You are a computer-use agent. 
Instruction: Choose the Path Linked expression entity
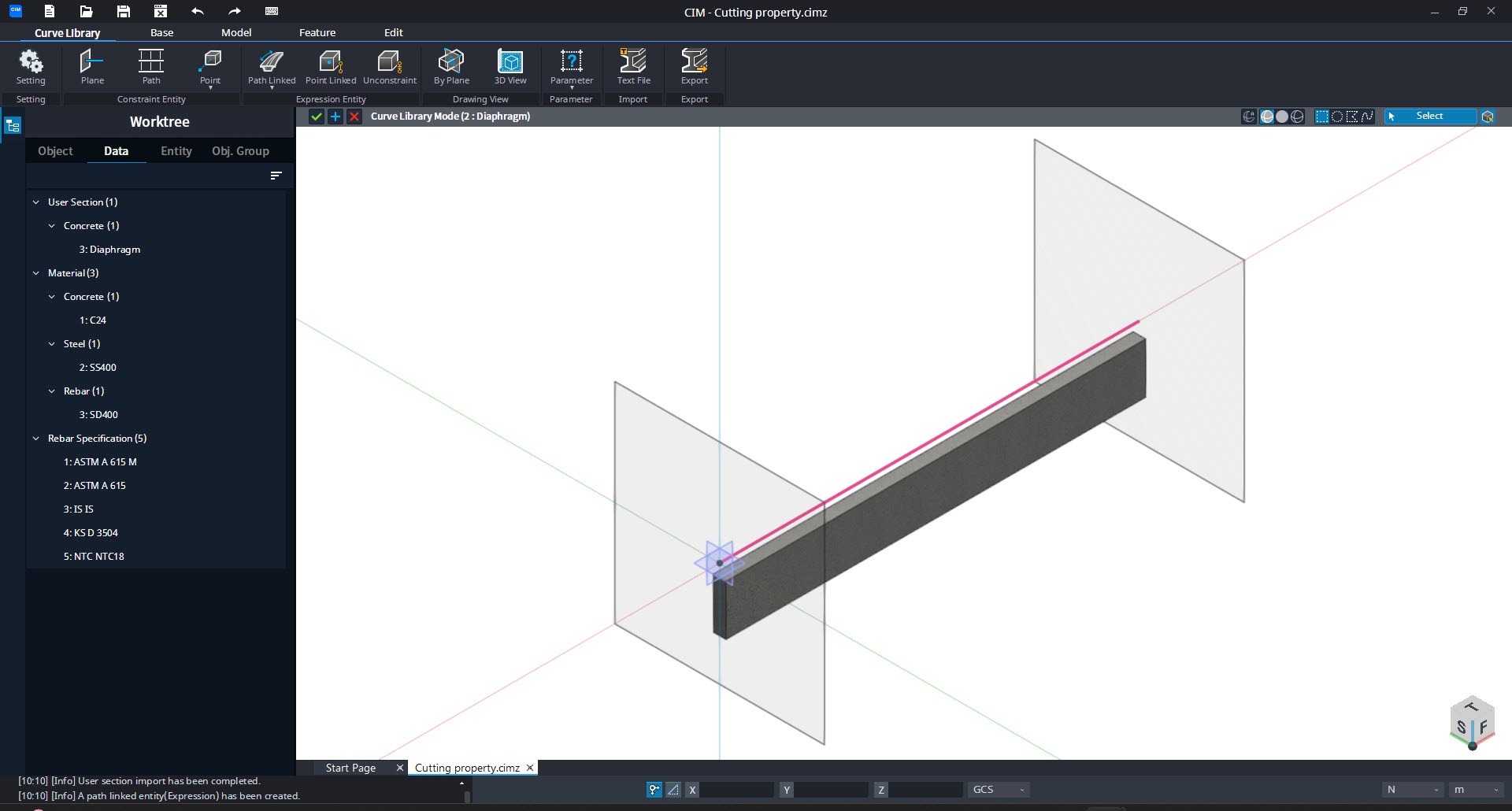point(272,69)
